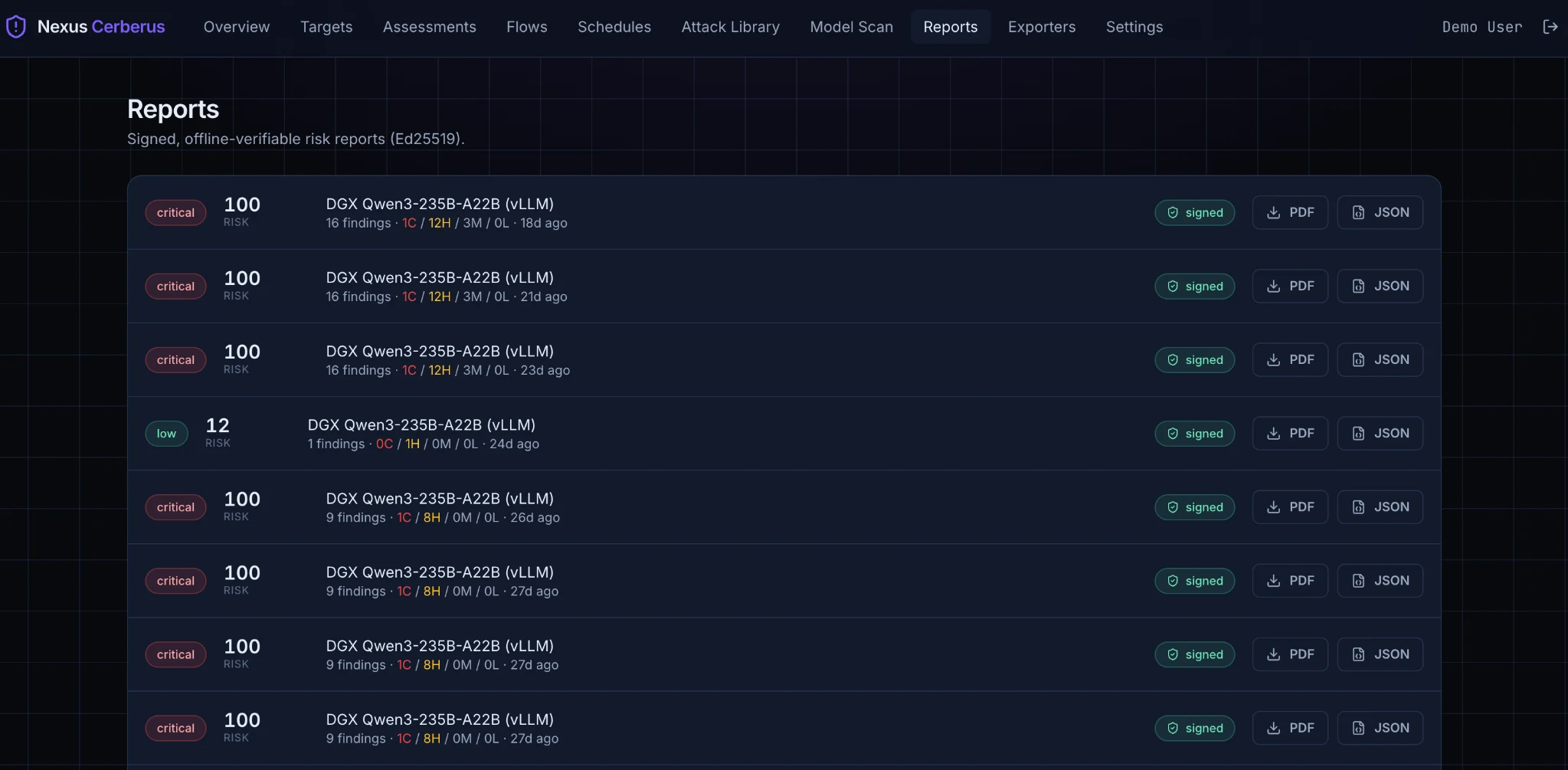This screenshot has height=770, width=1568.
Task: Export JSON for the 26d ago report
Action: tap(1380, 506)
